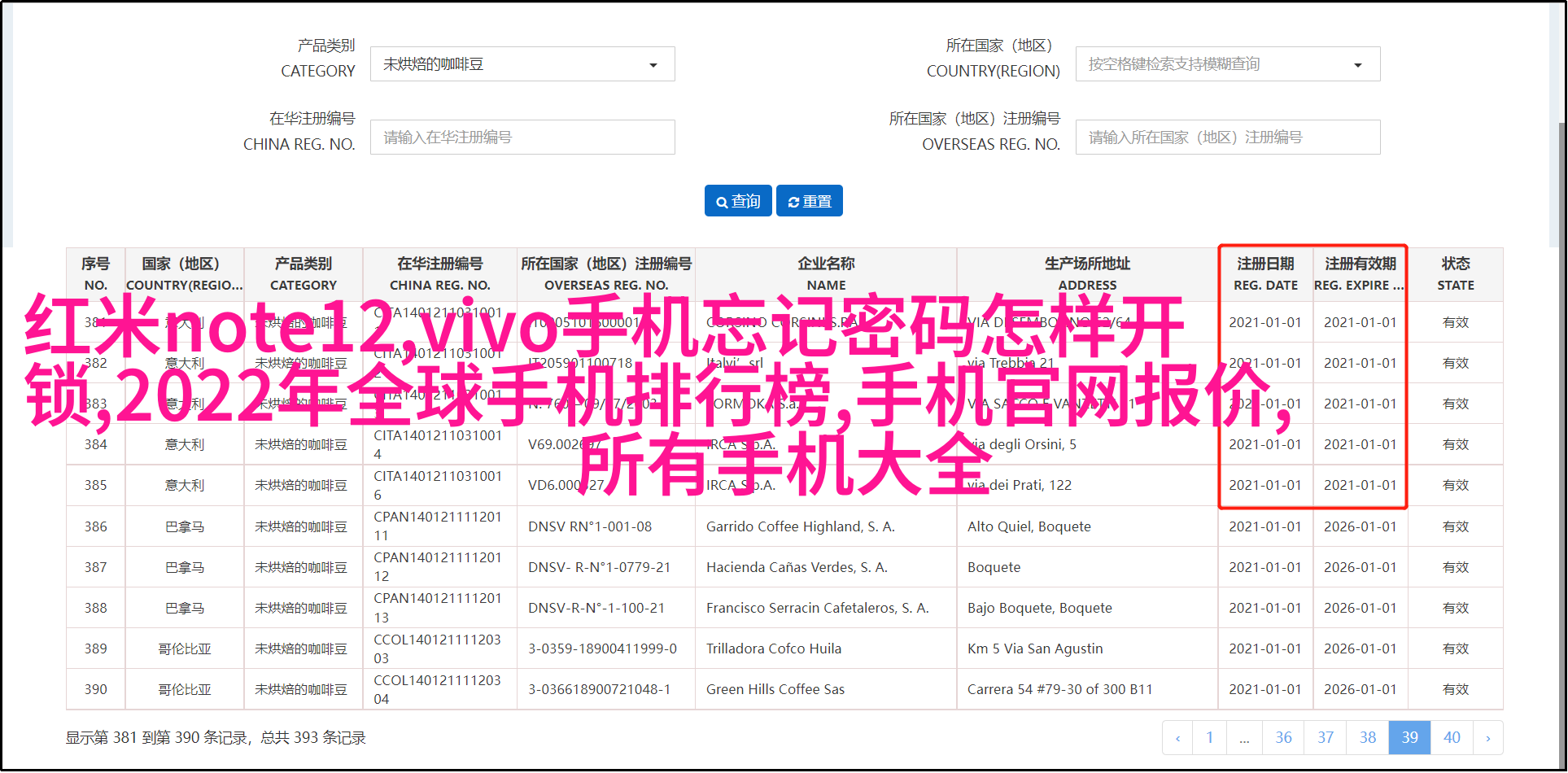Click address Carrera 54 #79-30 of 300 B11
Viewport: 1568px width, 773px height.
(x=1060, y=689)
